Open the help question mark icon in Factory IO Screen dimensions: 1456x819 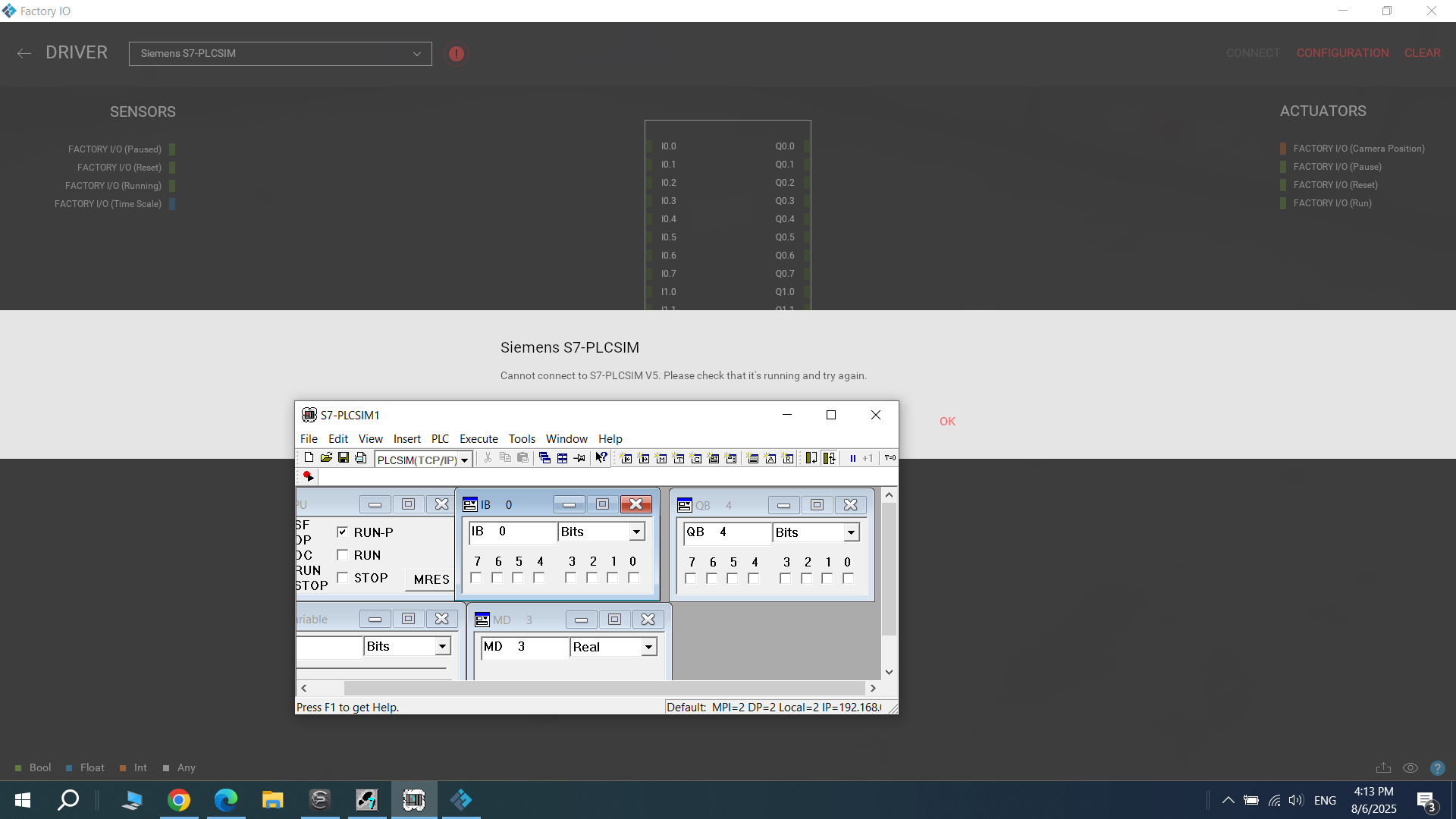1437,768
